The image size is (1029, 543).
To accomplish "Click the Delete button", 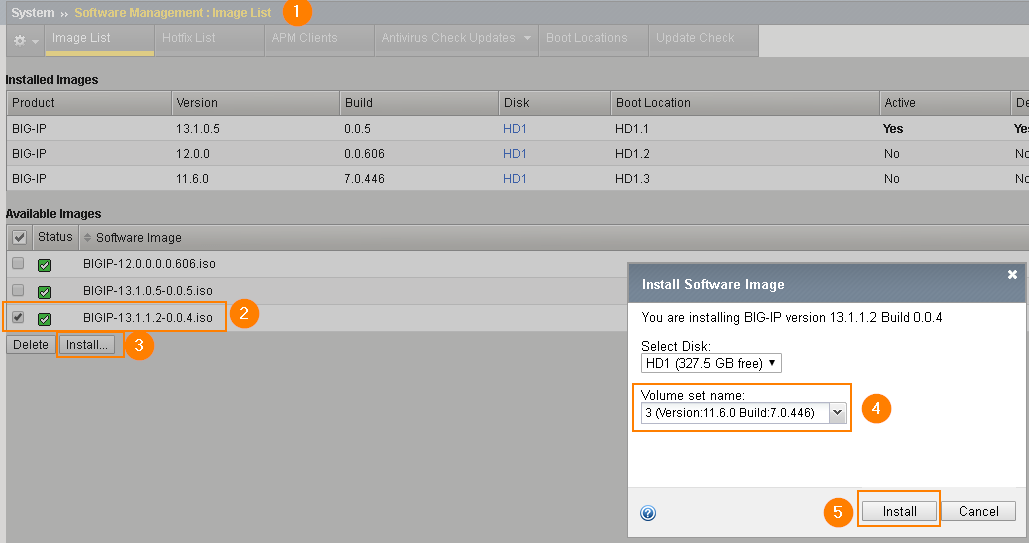I will (x=31, y=345).
